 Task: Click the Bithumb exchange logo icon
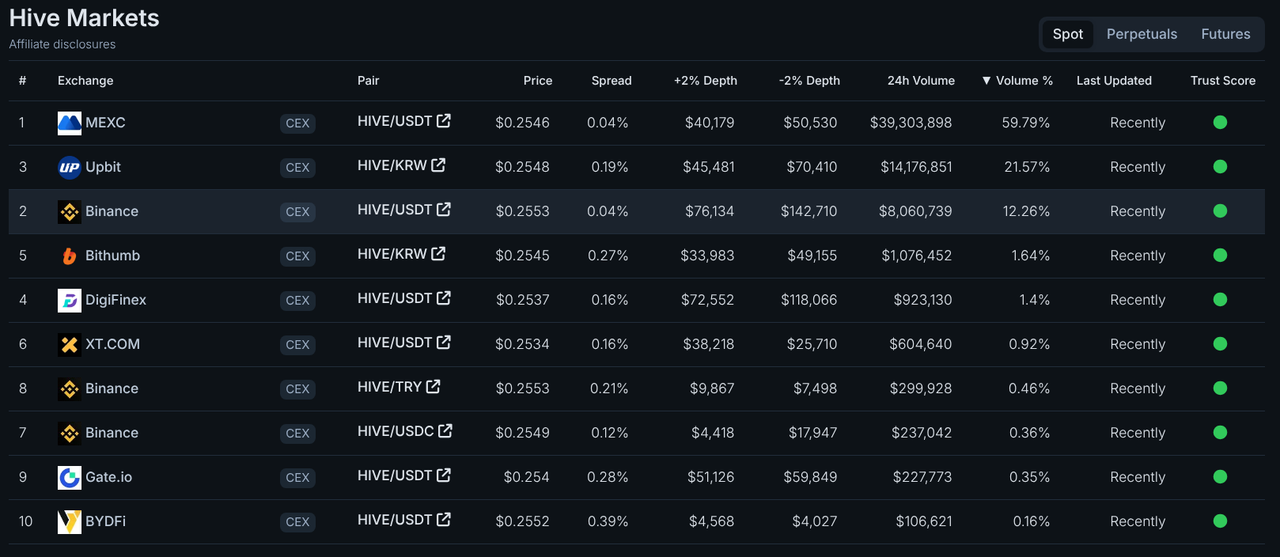click(69, 256)
